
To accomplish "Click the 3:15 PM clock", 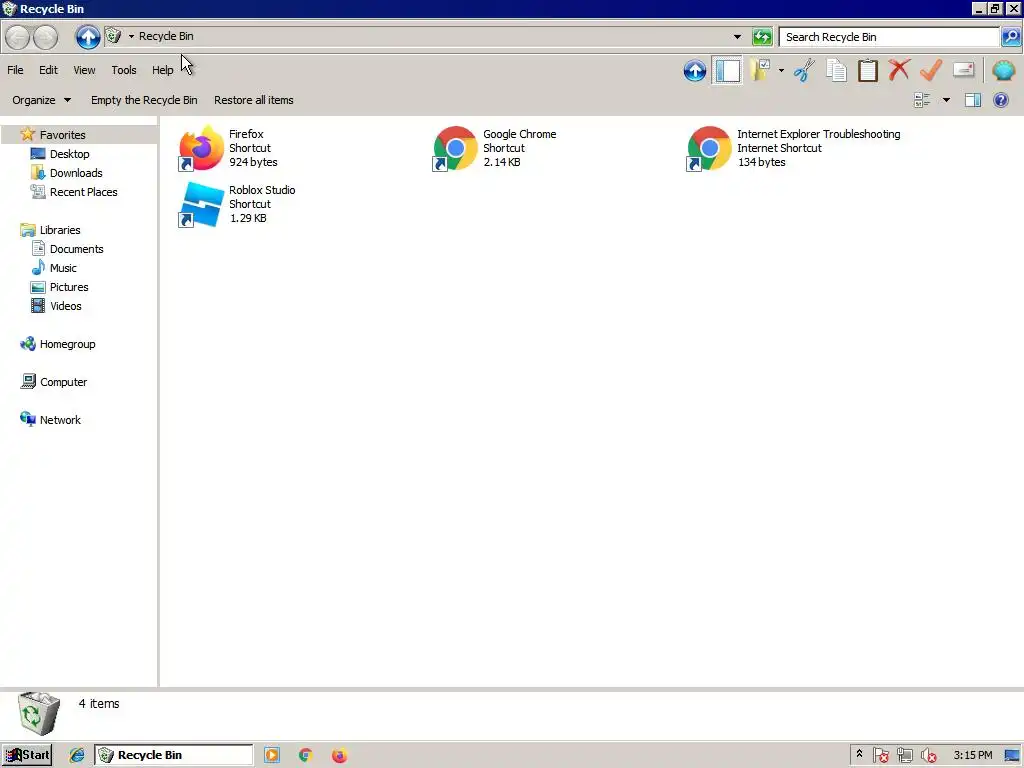I will tap(972, 755).
